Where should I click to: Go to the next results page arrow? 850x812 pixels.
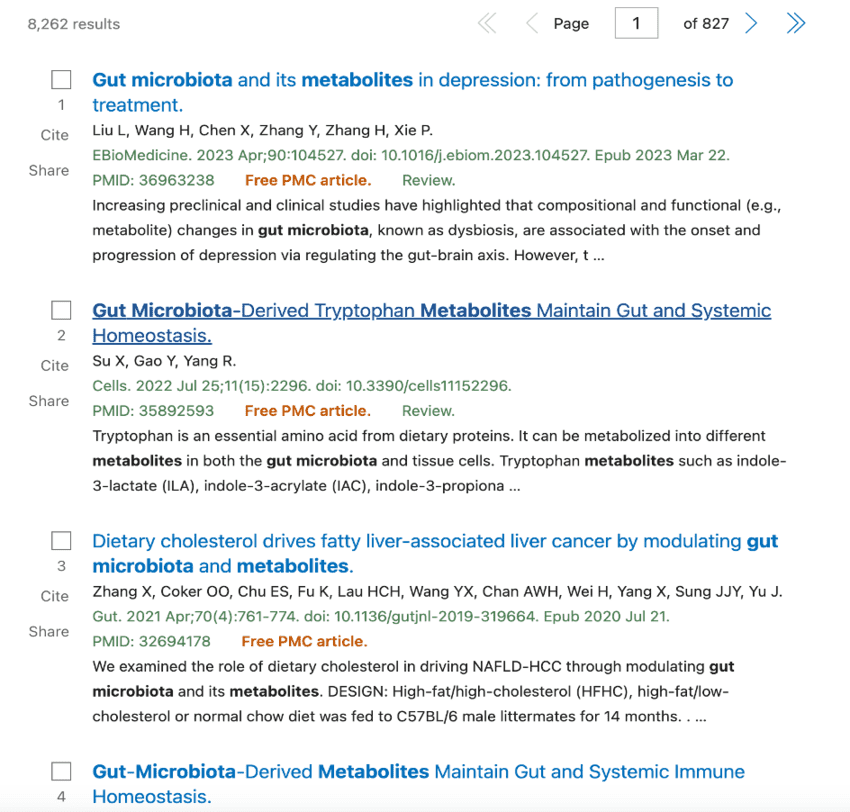751,23
